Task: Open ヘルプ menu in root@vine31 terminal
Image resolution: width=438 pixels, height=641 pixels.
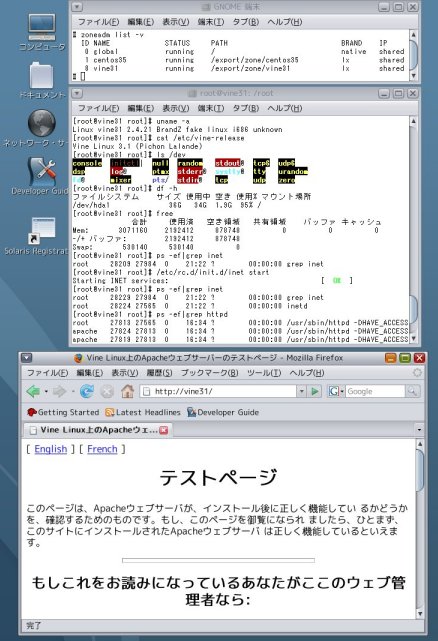Action: (285, 108)
